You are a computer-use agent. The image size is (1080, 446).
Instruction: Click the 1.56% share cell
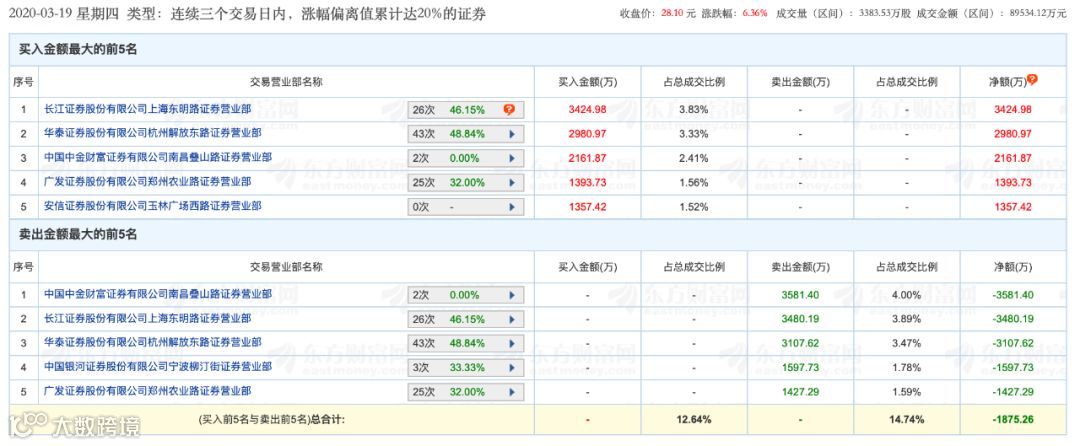[x=693, y=182]
